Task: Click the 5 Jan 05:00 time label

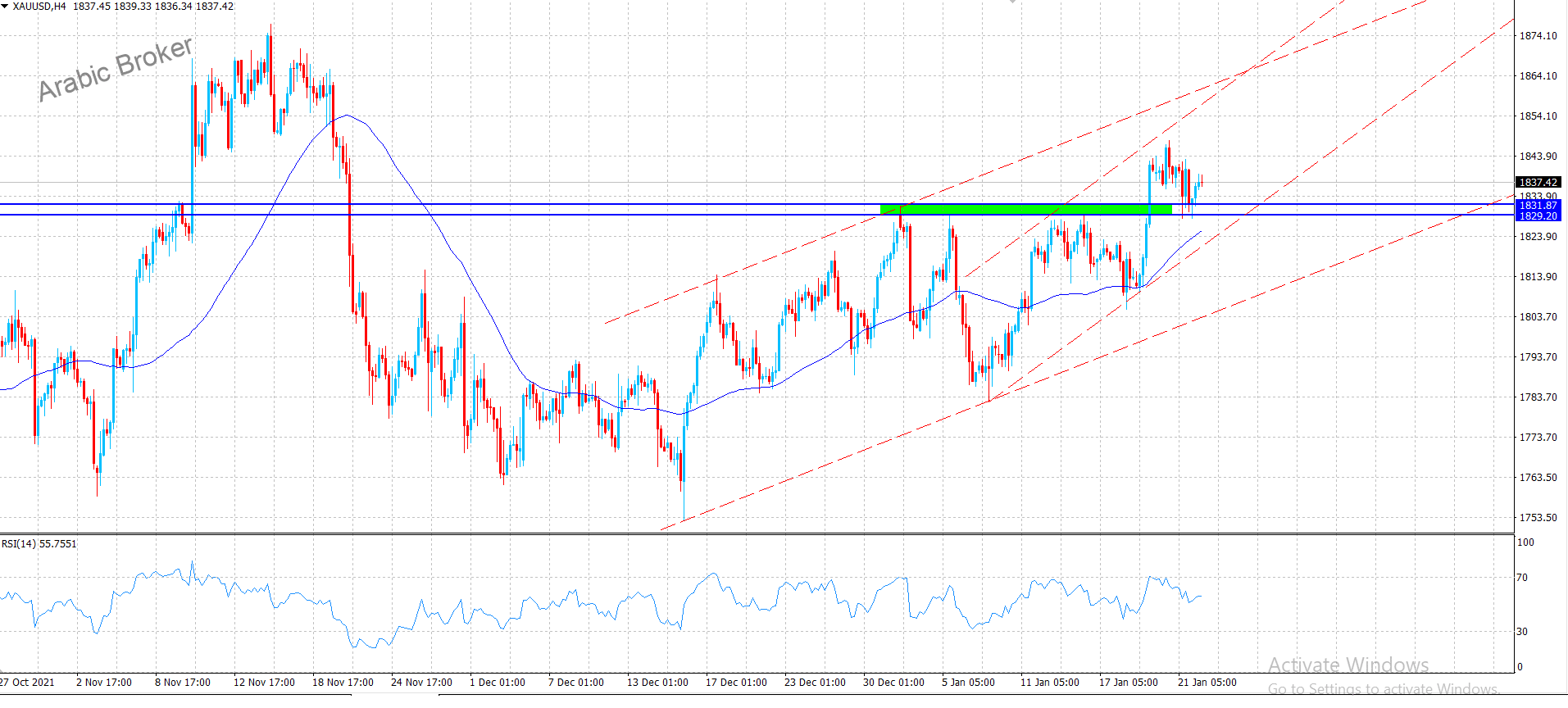Action: pos(968,683)
